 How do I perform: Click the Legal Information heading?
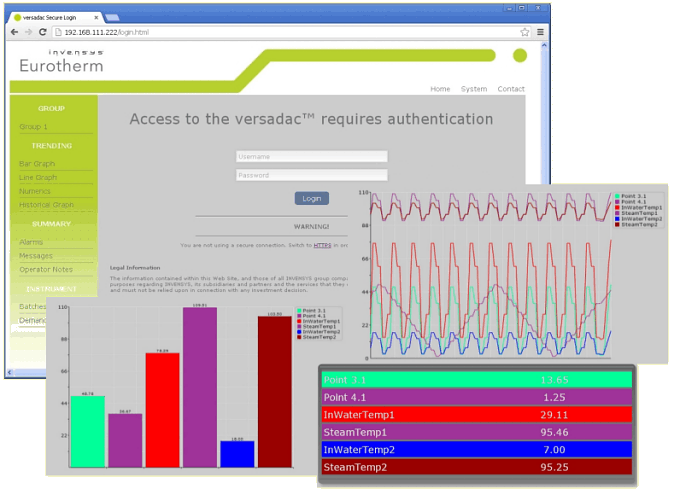(x=135, y=268)
